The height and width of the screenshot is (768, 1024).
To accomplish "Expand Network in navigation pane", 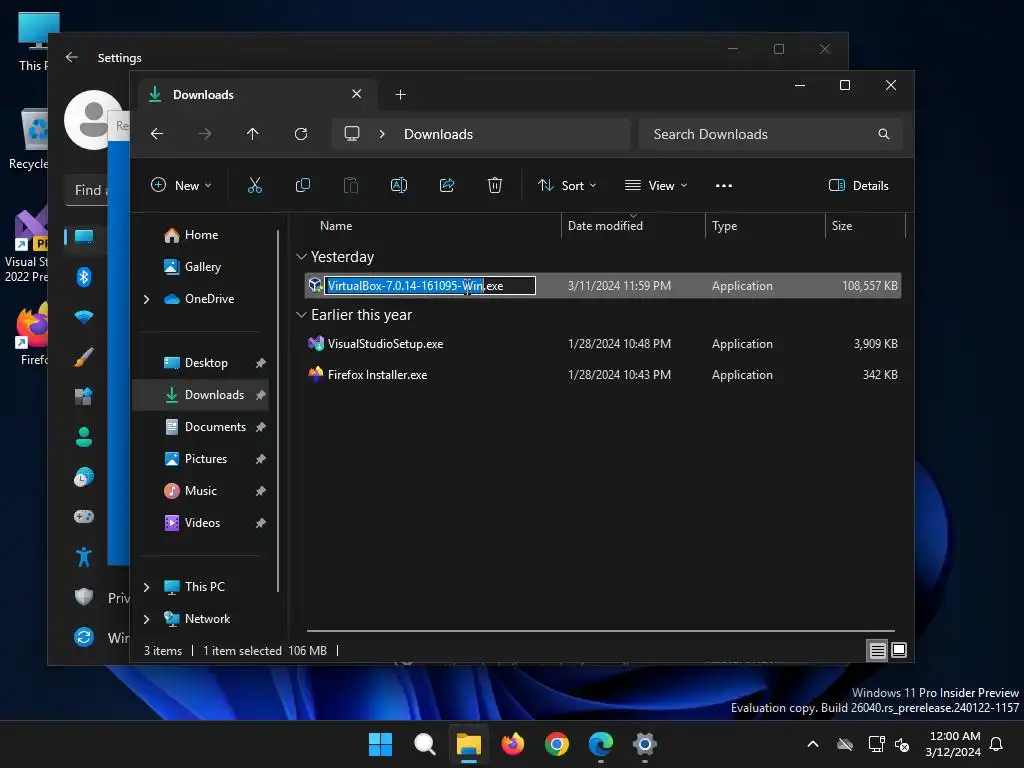I will (x=146, y=619).
